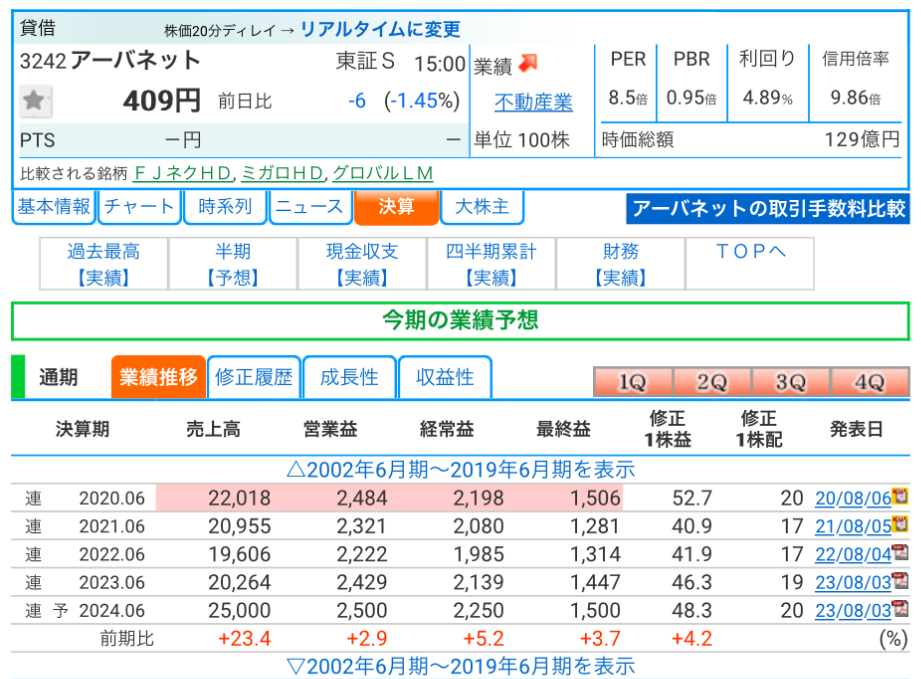The width and height of the screenshot is (921, 679).
Task: Open the 21/08/05 announcement date link
Action: 853,526
